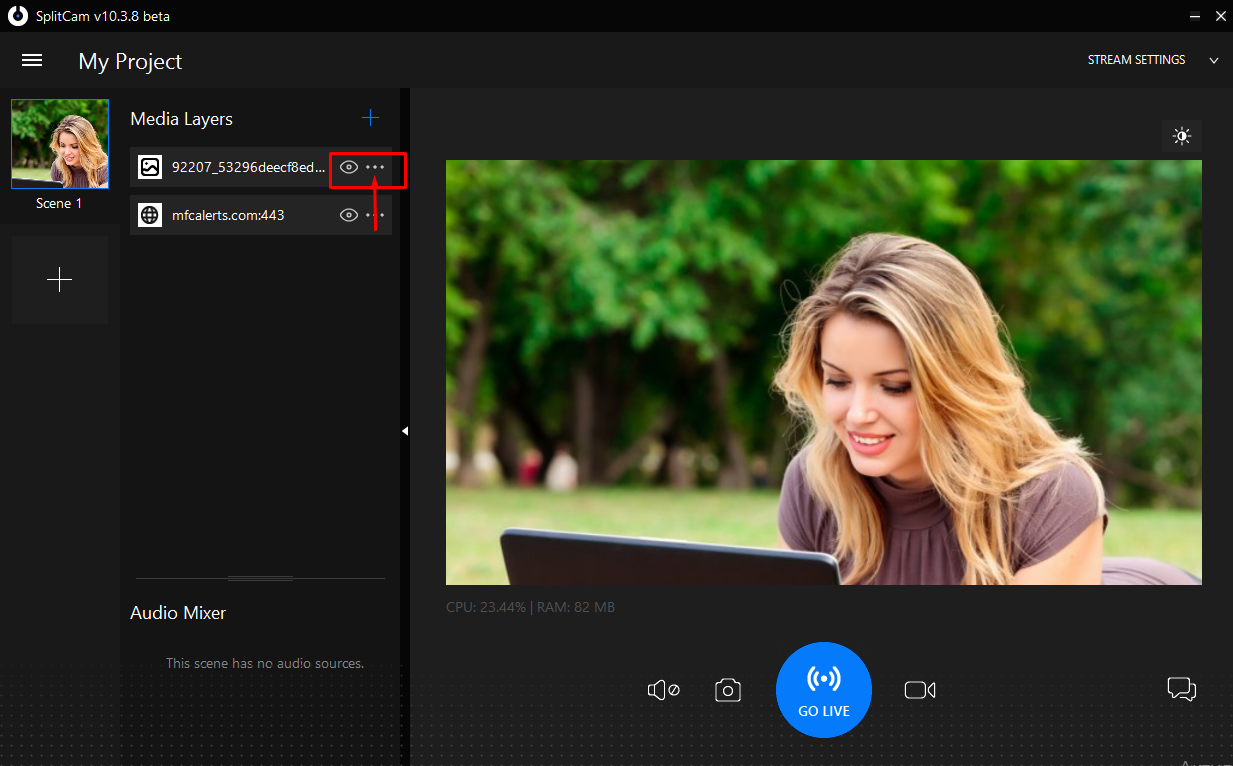Add a new scene with plus tile
1233x766 pixels.
pyautogui.click(x=59, y=279)
